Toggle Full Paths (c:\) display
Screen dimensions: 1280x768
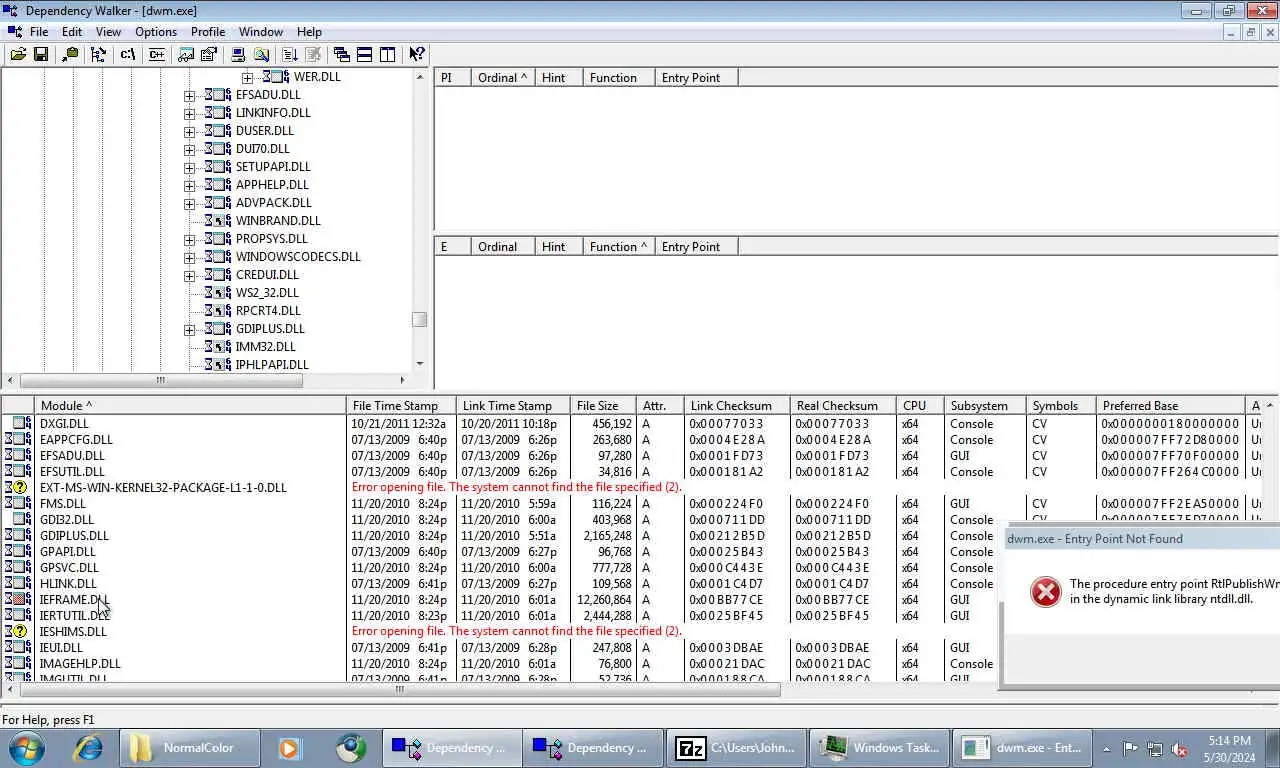point(127,55)
